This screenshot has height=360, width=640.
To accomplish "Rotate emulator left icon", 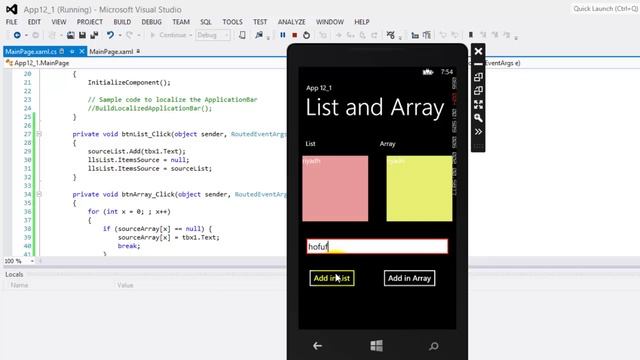I will (x=478, y=77).
